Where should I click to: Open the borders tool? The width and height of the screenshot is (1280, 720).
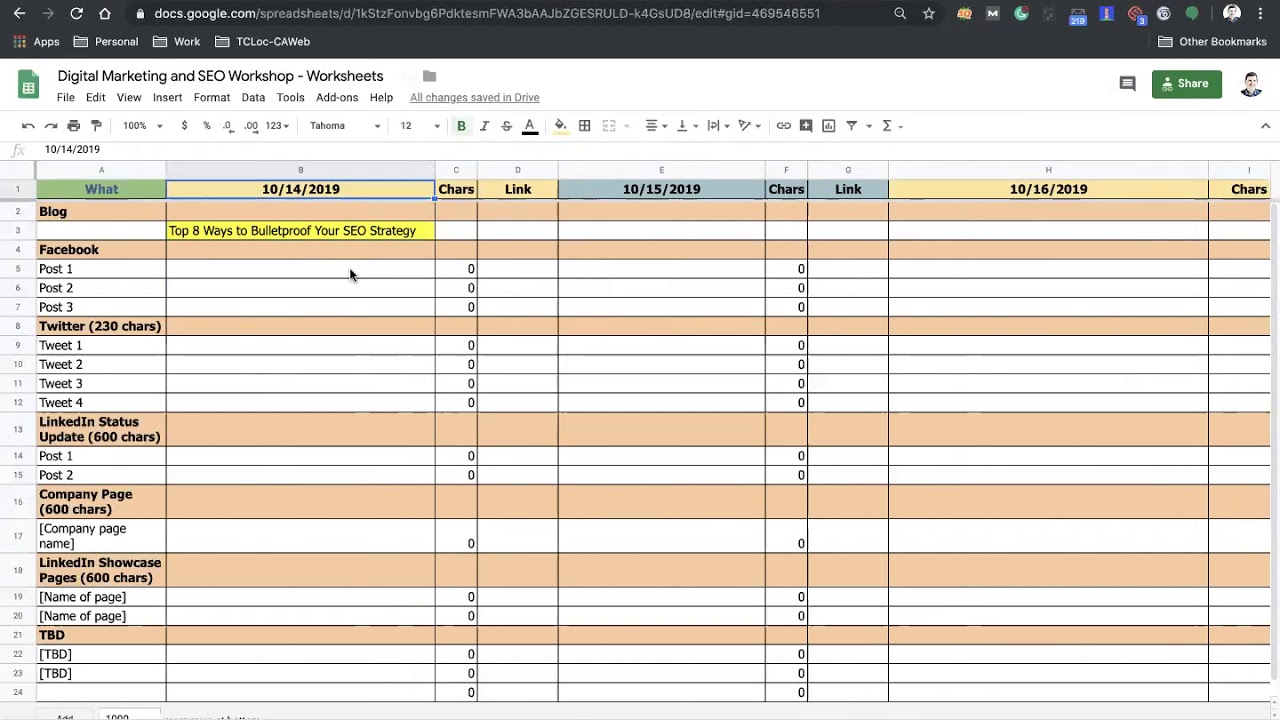coord(584,126)
